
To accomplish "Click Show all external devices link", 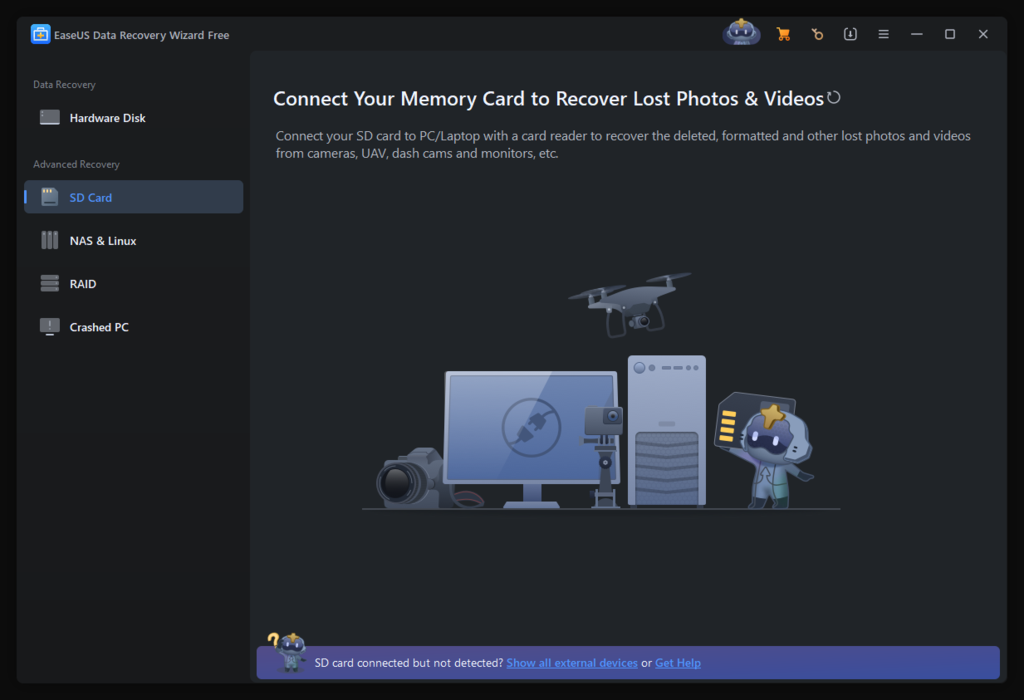I will [x=572, y=663].
